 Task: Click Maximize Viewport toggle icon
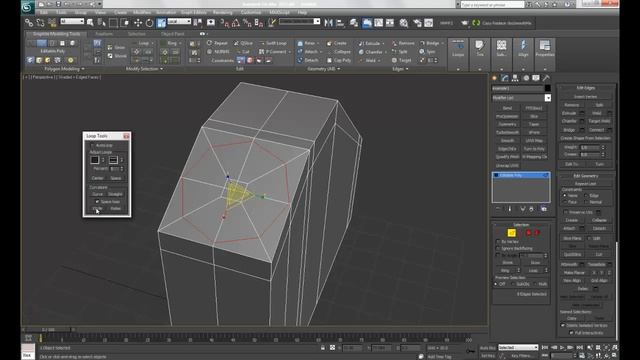pos(615,356)
